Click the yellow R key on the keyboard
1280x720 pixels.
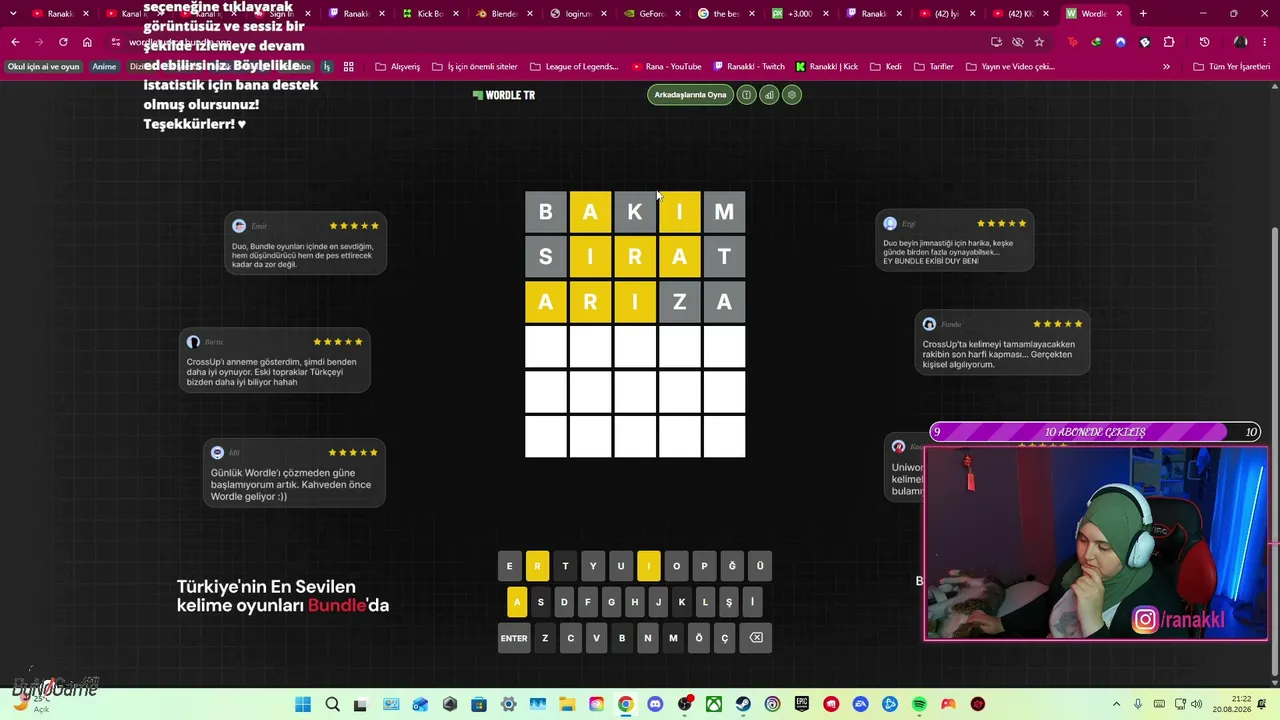click(x=537, y=566)
